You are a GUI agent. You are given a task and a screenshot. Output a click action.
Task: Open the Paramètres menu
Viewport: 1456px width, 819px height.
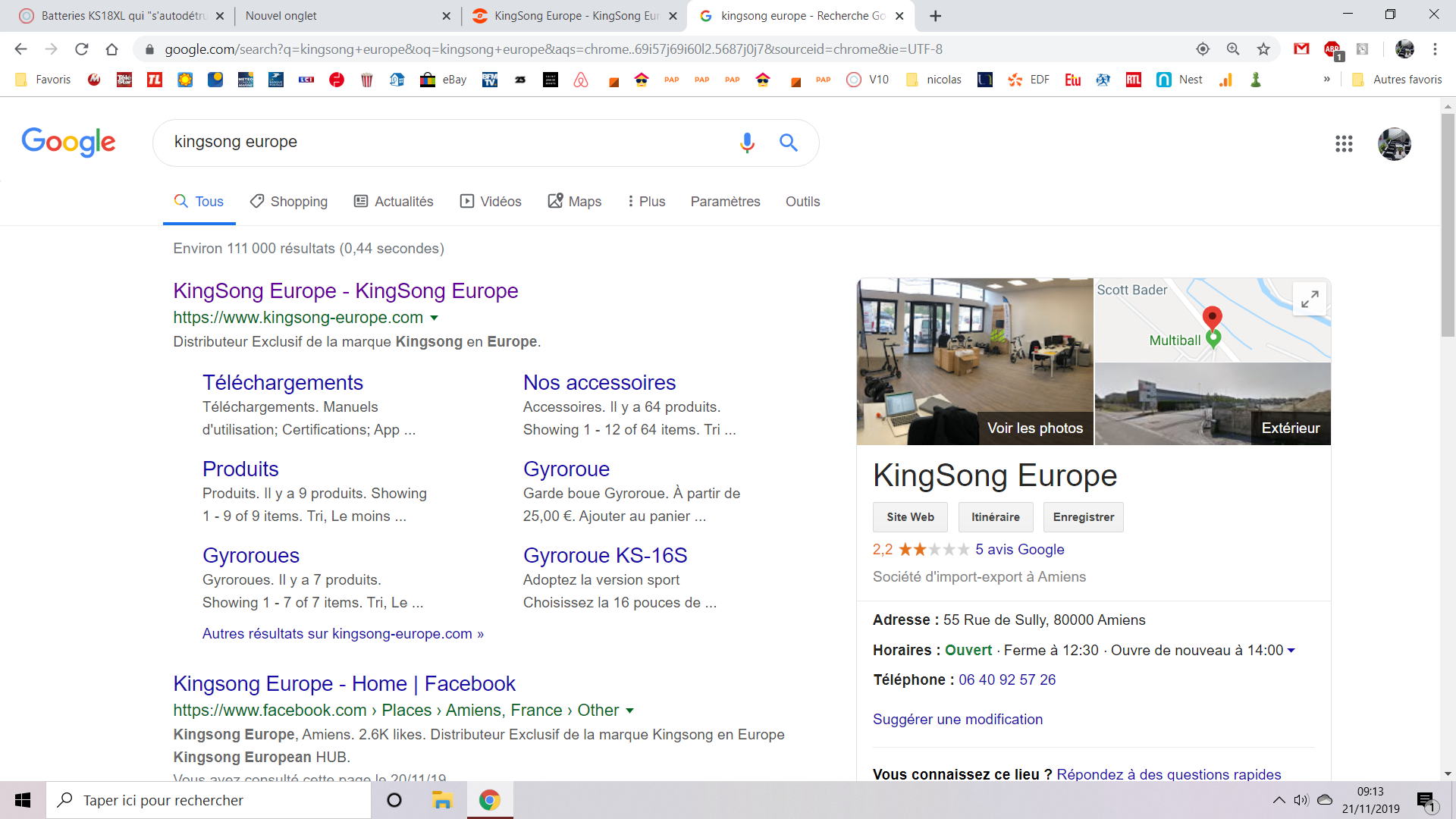[725, 202]
